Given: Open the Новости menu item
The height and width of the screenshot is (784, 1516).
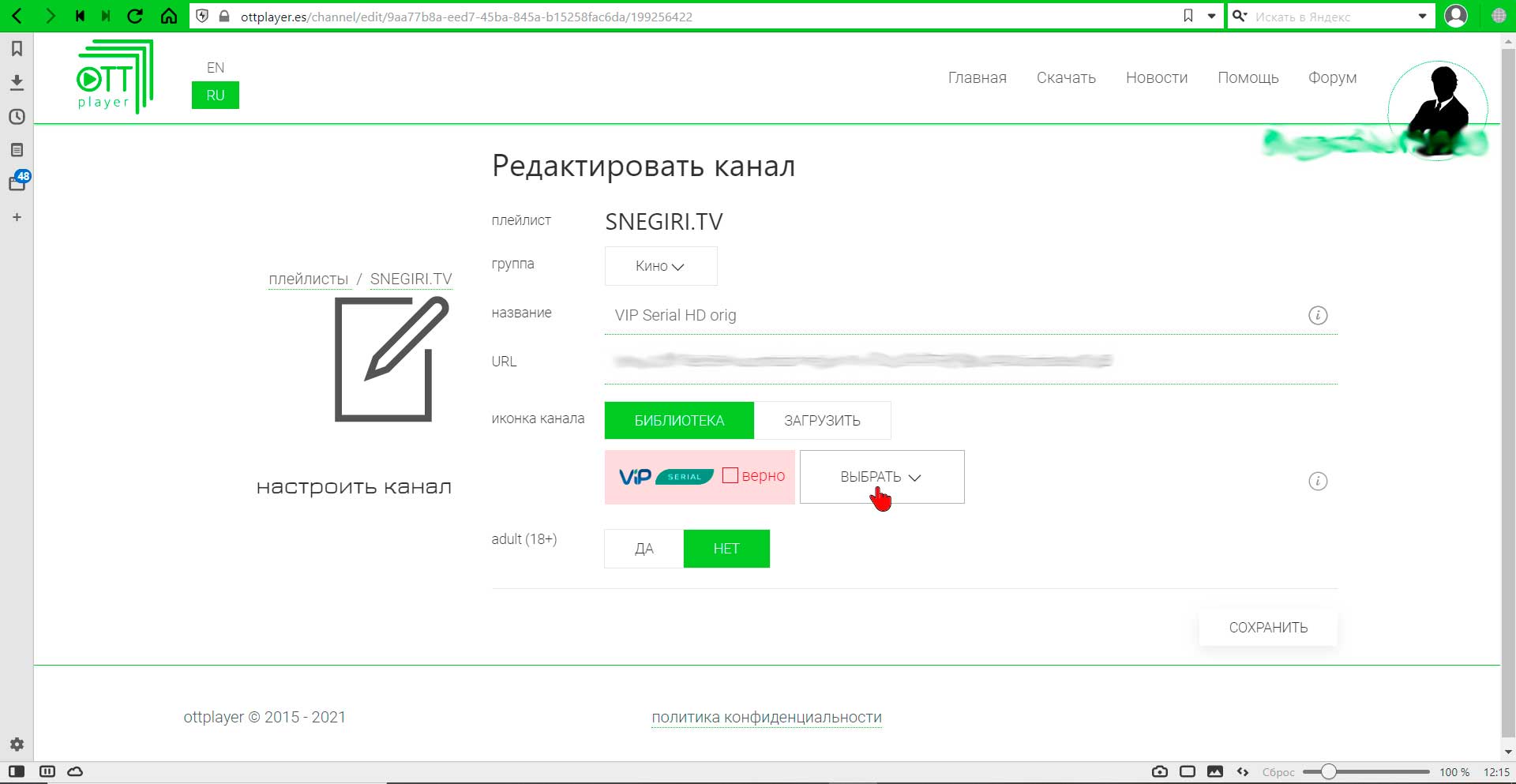Looking at the screenshot, I should pyautogui.click(x=1157, y=77).
